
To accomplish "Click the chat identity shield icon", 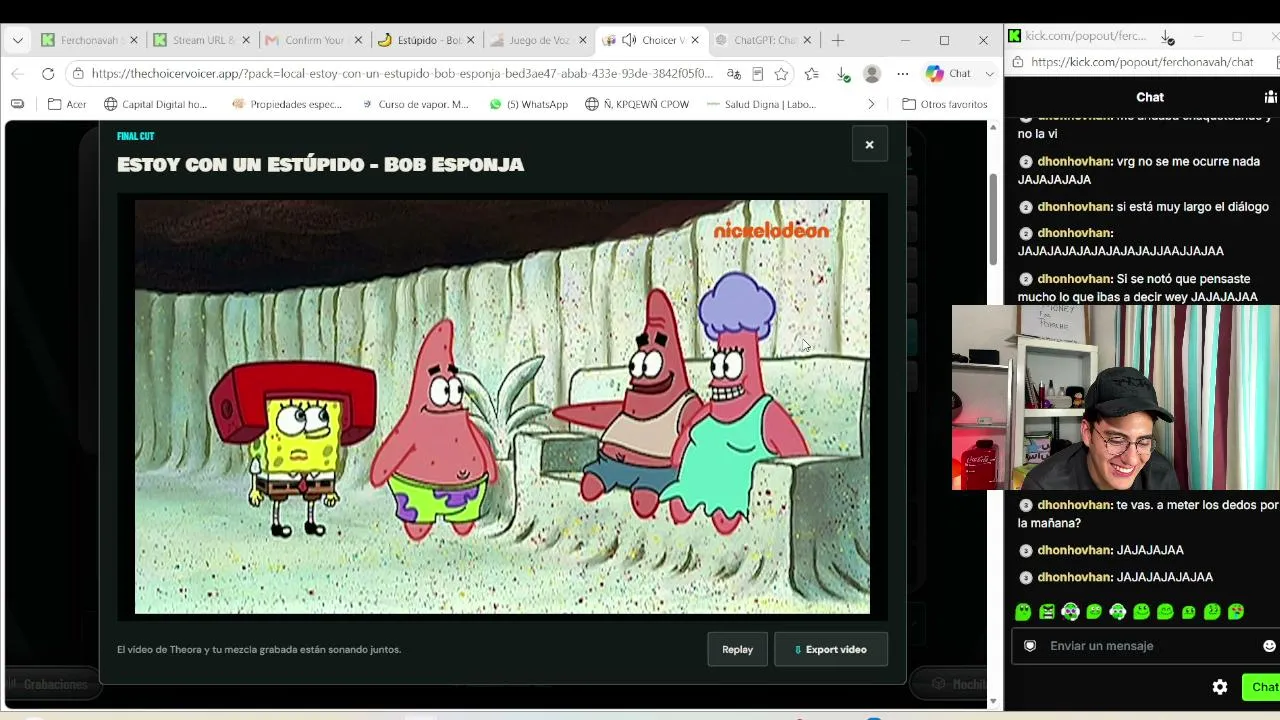I will (x=1030, y=646).
